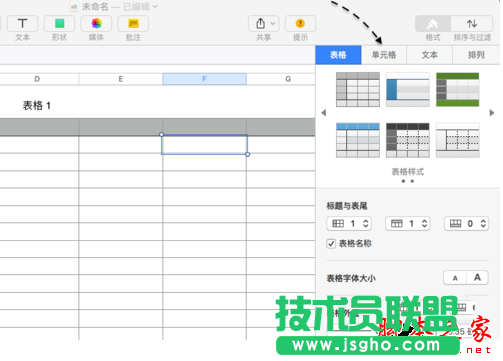Apply the dark header dotted table style
This screenshot has width=503, height=361.
408,140
